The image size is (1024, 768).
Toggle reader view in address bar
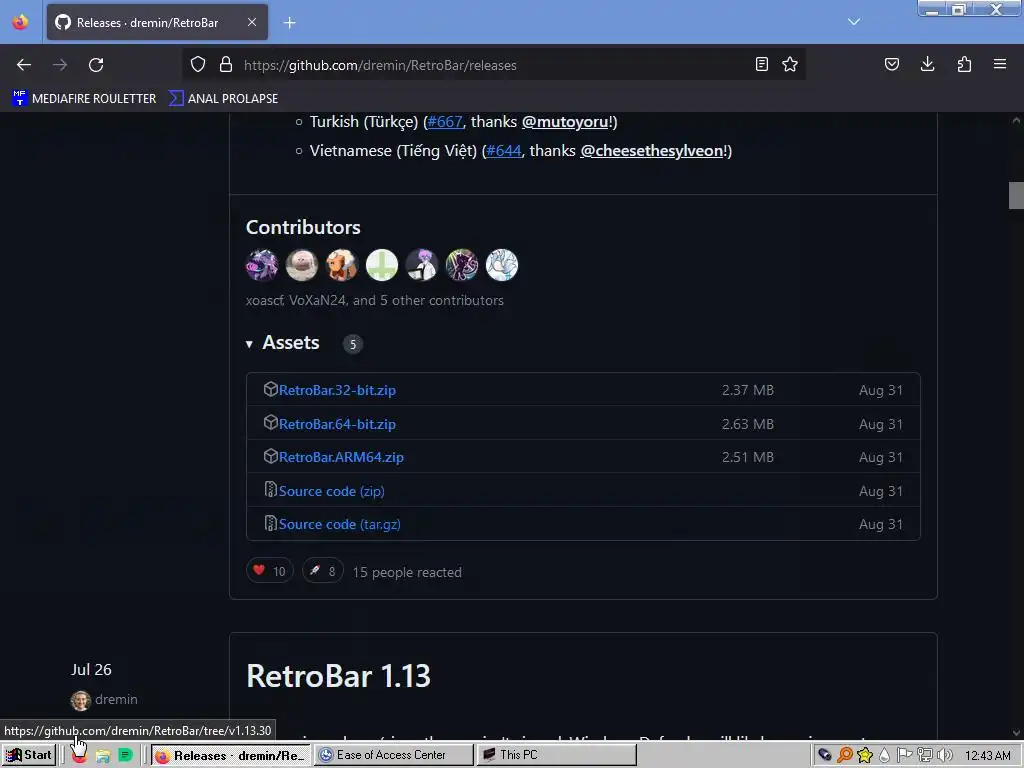tap(761, 64)
